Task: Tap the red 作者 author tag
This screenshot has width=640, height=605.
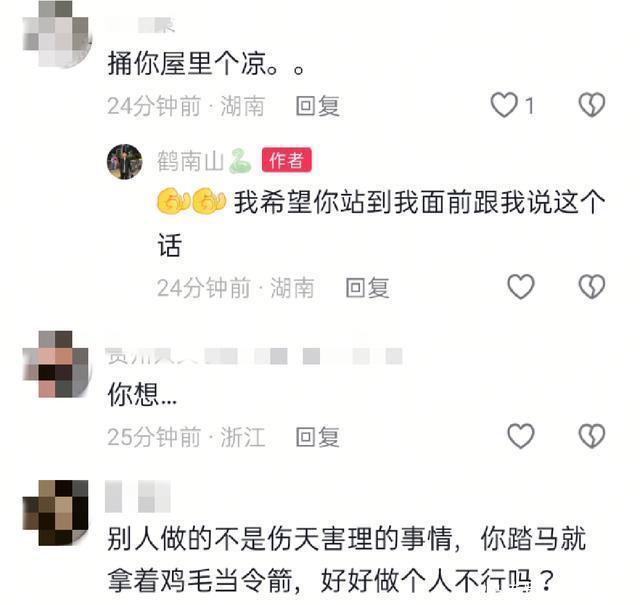Action: [x=287, y=160]
